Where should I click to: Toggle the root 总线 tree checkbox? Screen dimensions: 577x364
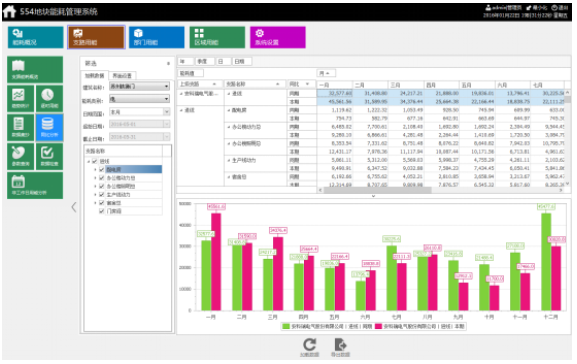click(x=95, y=161)
